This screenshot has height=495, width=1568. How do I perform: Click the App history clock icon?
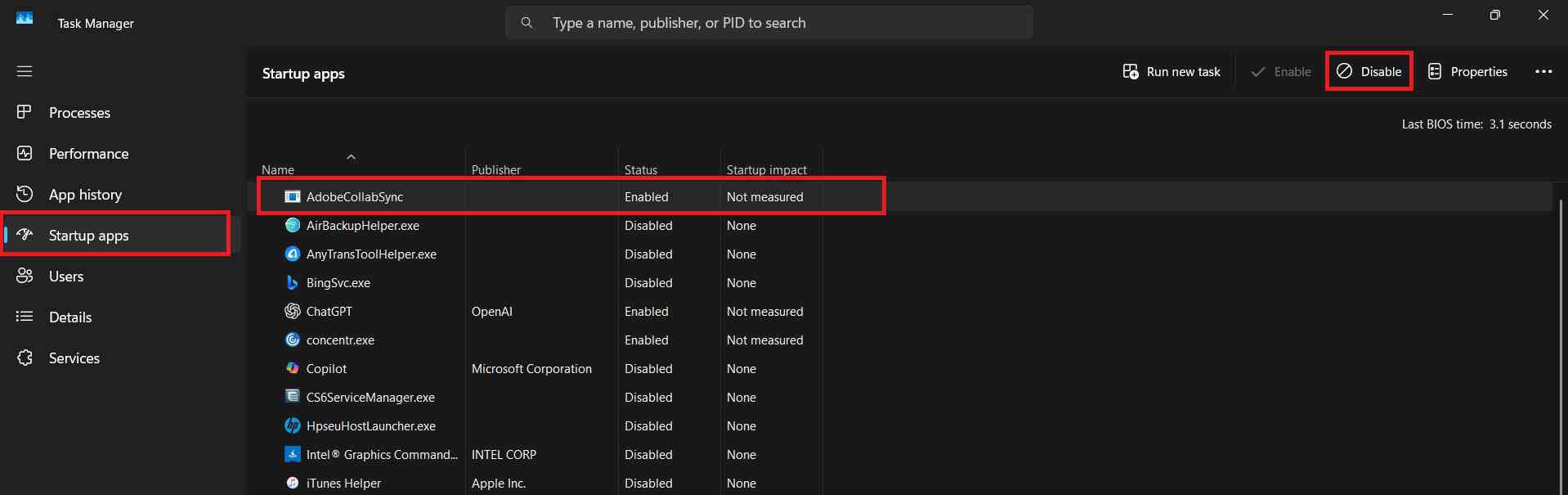click(25, 194)
